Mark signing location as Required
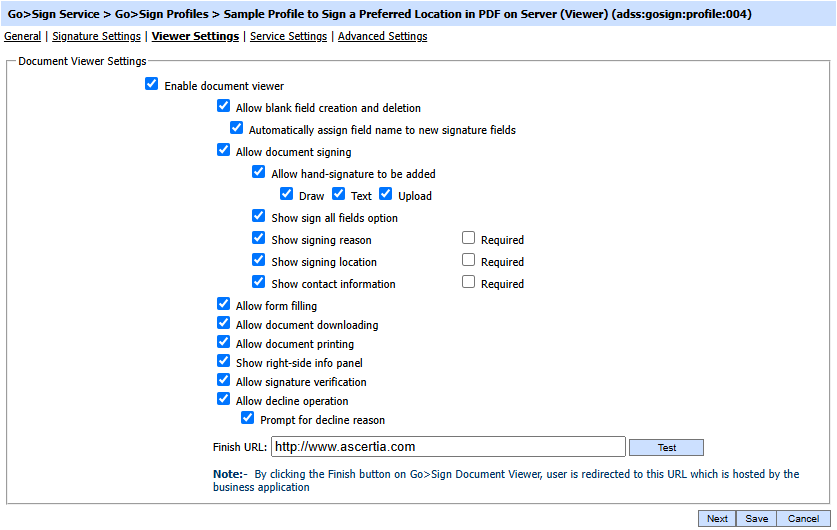 tap(468, 261)
